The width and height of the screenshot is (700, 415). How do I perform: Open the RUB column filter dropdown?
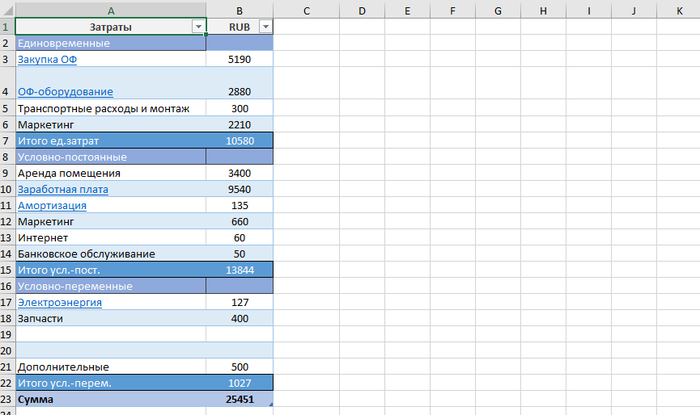[265, 27]
